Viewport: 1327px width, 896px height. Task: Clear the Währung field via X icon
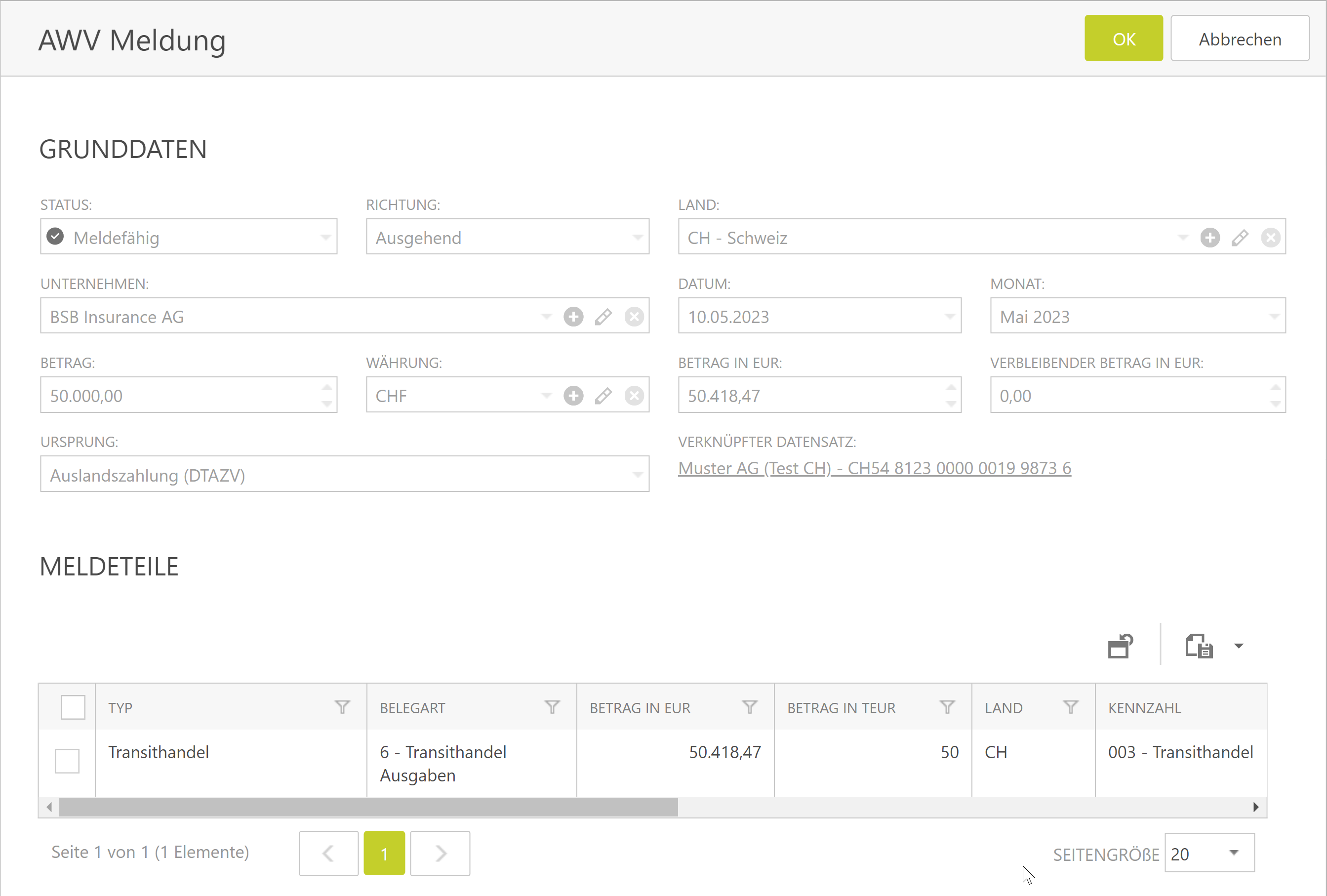(x=634, y=396)
